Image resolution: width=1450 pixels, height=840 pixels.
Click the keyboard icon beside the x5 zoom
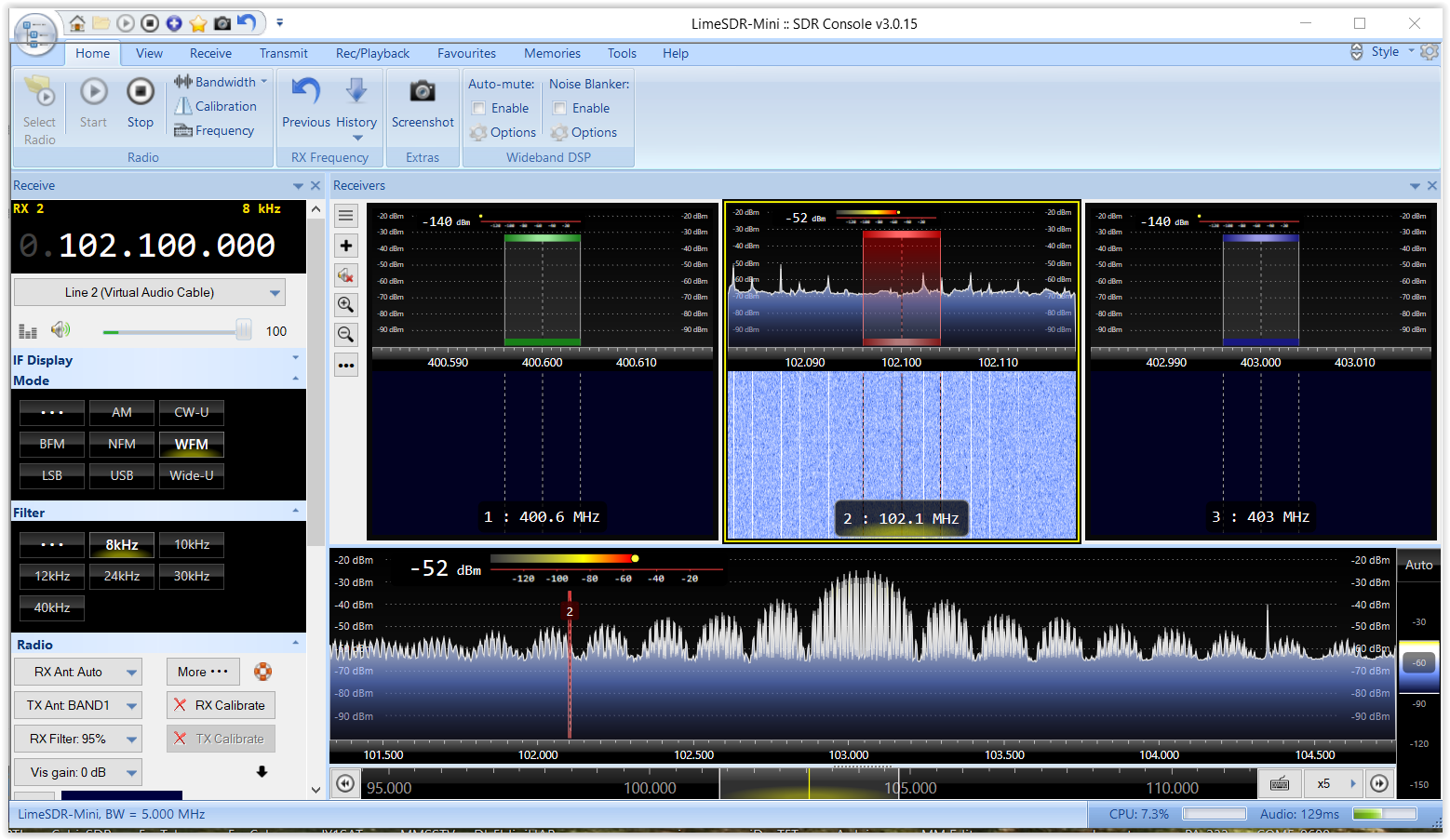[1280, 783]
